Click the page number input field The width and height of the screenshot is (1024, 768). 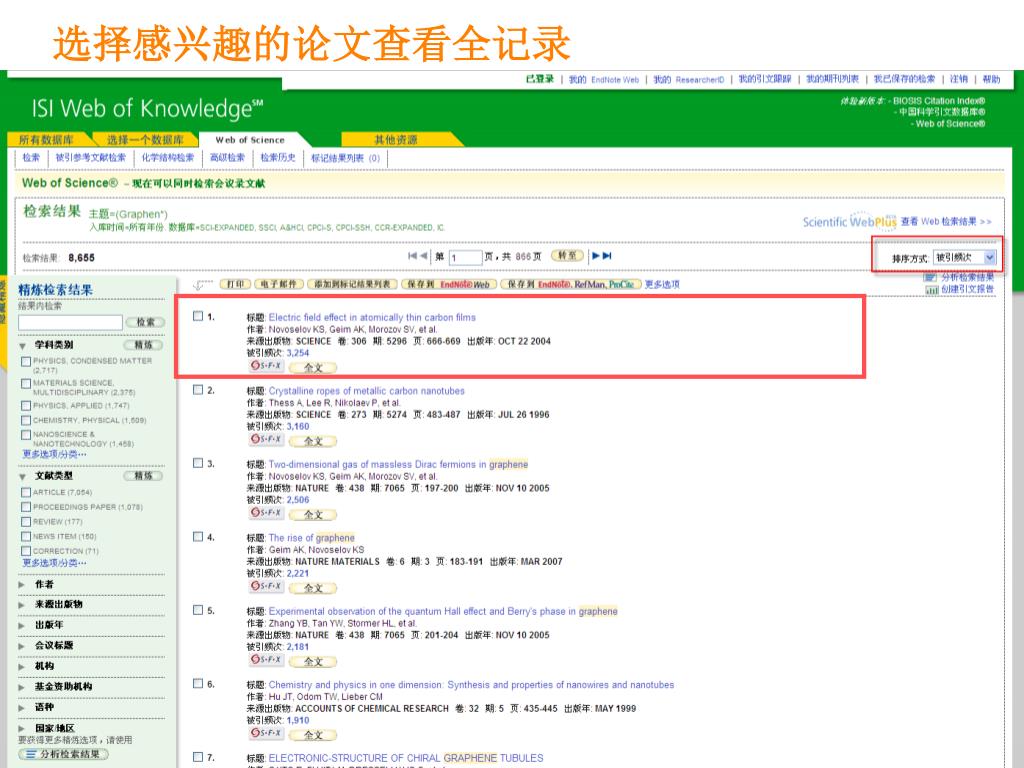(464, 257)
